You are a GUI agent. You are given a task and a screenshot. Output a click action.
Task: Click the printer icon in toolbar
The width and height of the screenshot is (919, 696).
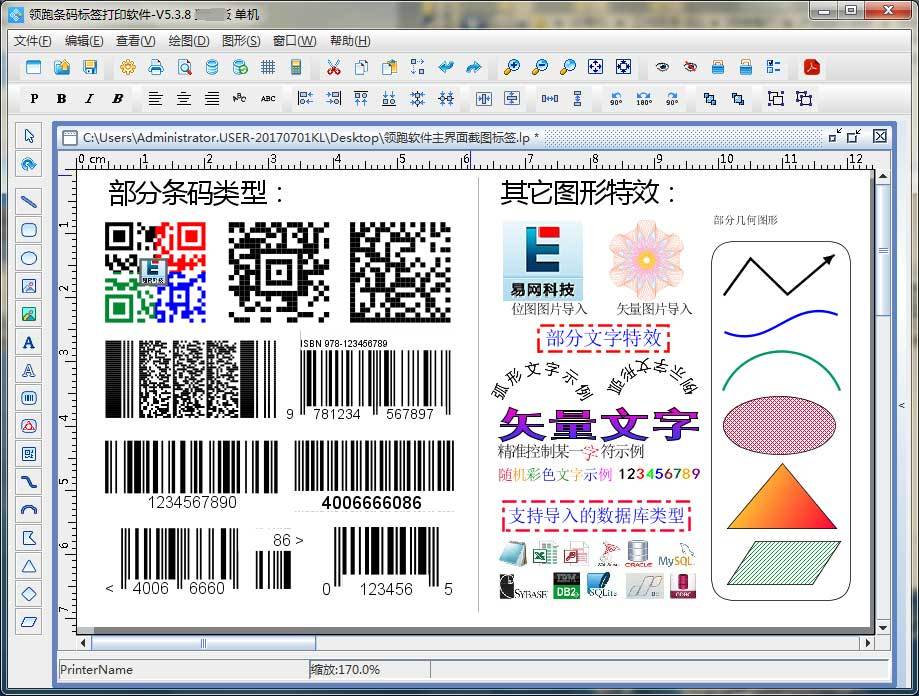pyautogui.click(x=156, y=67)
